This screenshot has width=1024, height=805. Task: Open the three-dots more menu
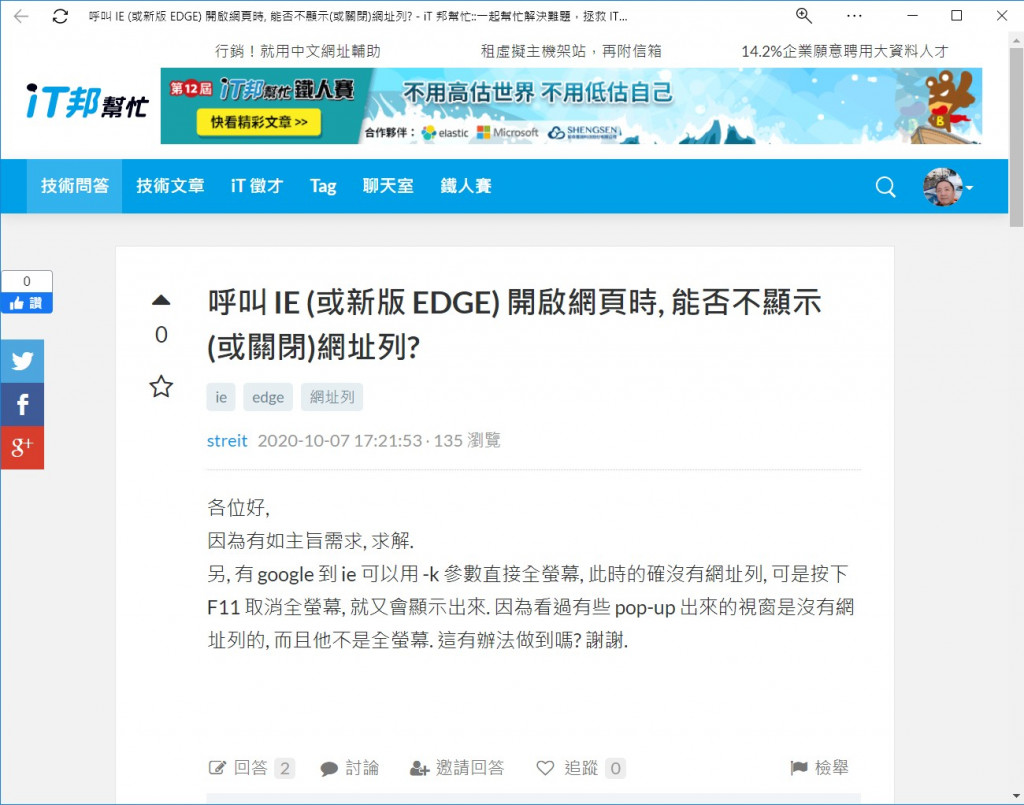pyautogui.click(x=854, y=16)
